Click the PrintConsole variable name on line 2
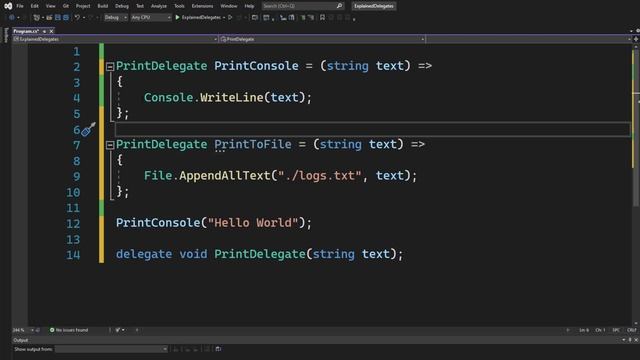 [x=256, y=66]
